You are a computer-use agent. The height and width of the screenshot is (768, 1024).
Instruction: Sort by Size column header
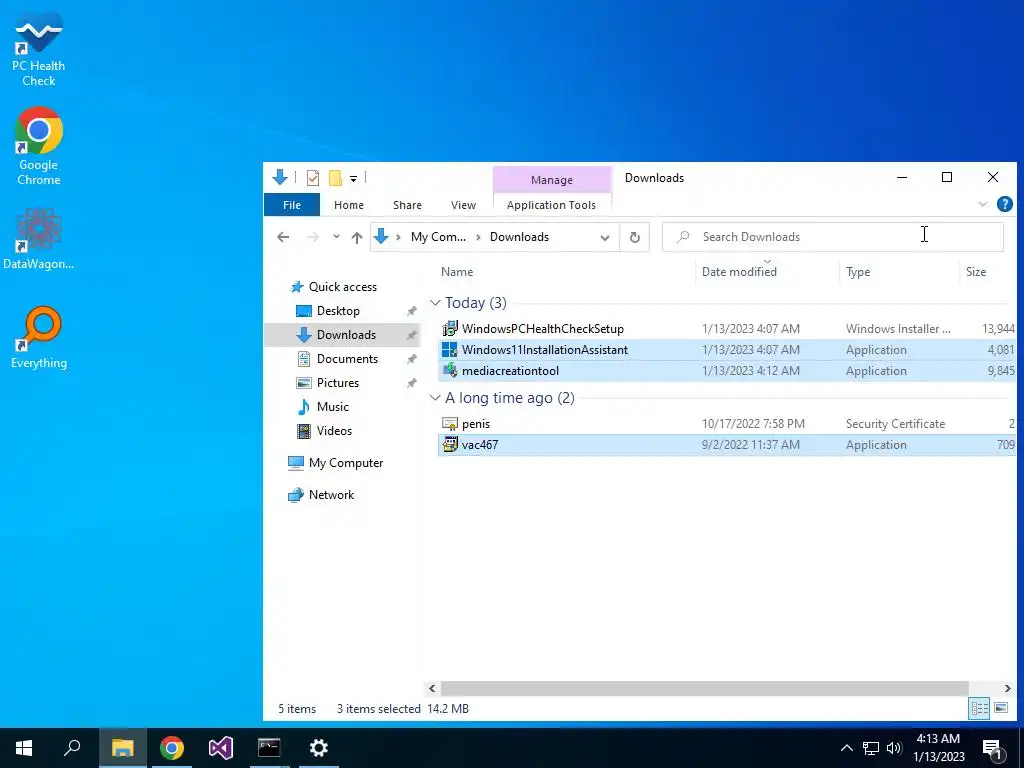click(987, 272)
